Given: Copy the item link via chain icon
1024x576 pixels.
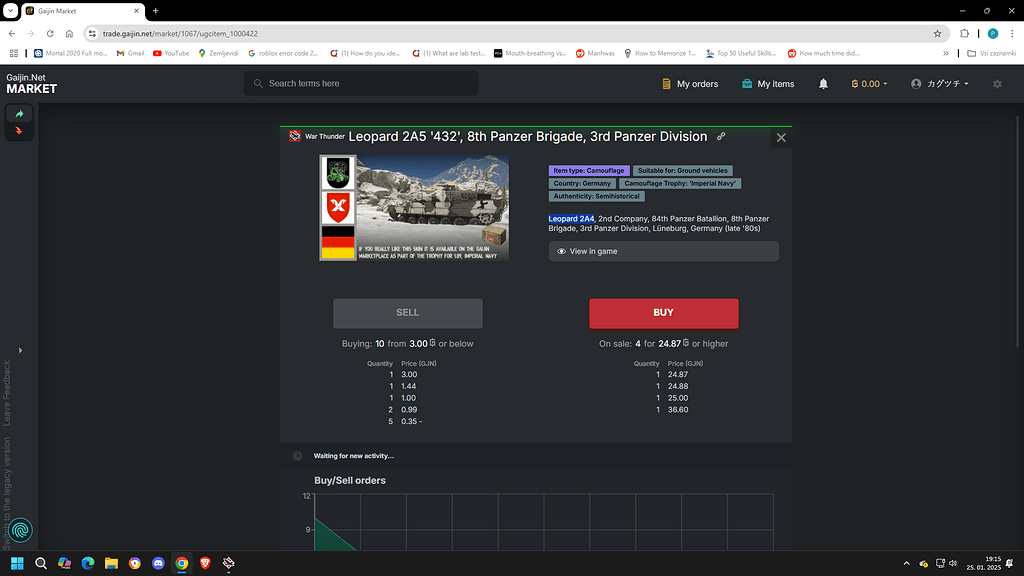Looking at the screenshot, I should pyautogui.click(x=721, y=134).
